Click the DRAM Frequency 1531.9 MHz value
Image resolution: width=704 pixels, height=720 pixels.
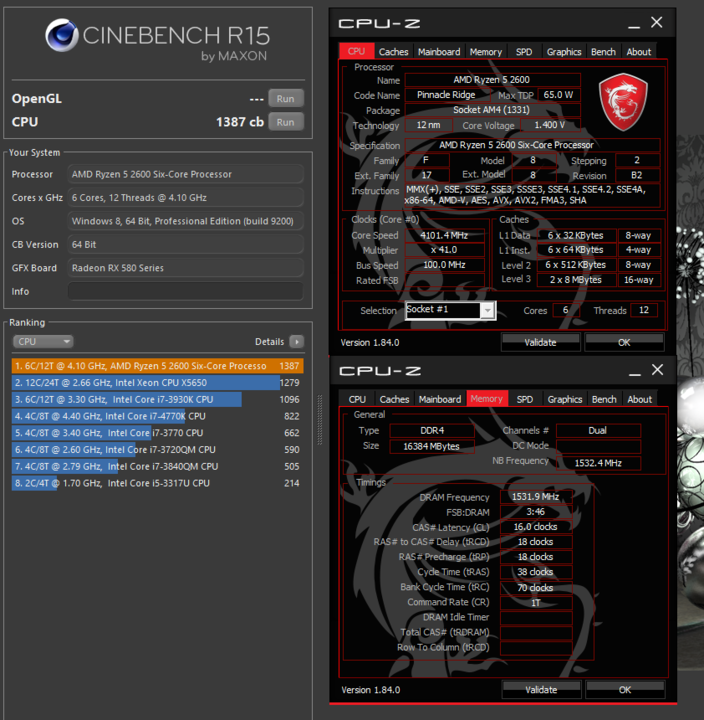click(536, 497)
